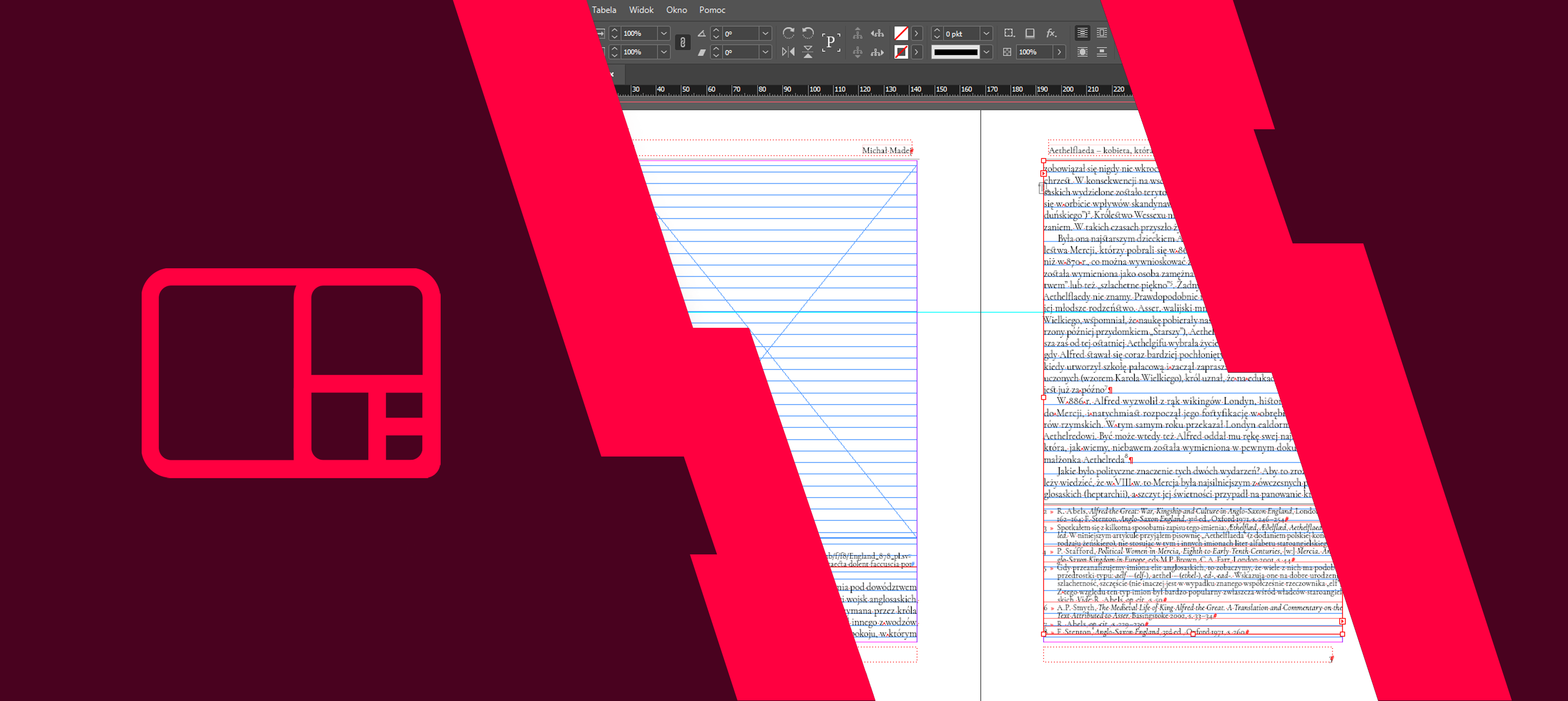The image size is (1568, 701).
Task: Click the rotation angle icon
Action: [x=702, y=34]
